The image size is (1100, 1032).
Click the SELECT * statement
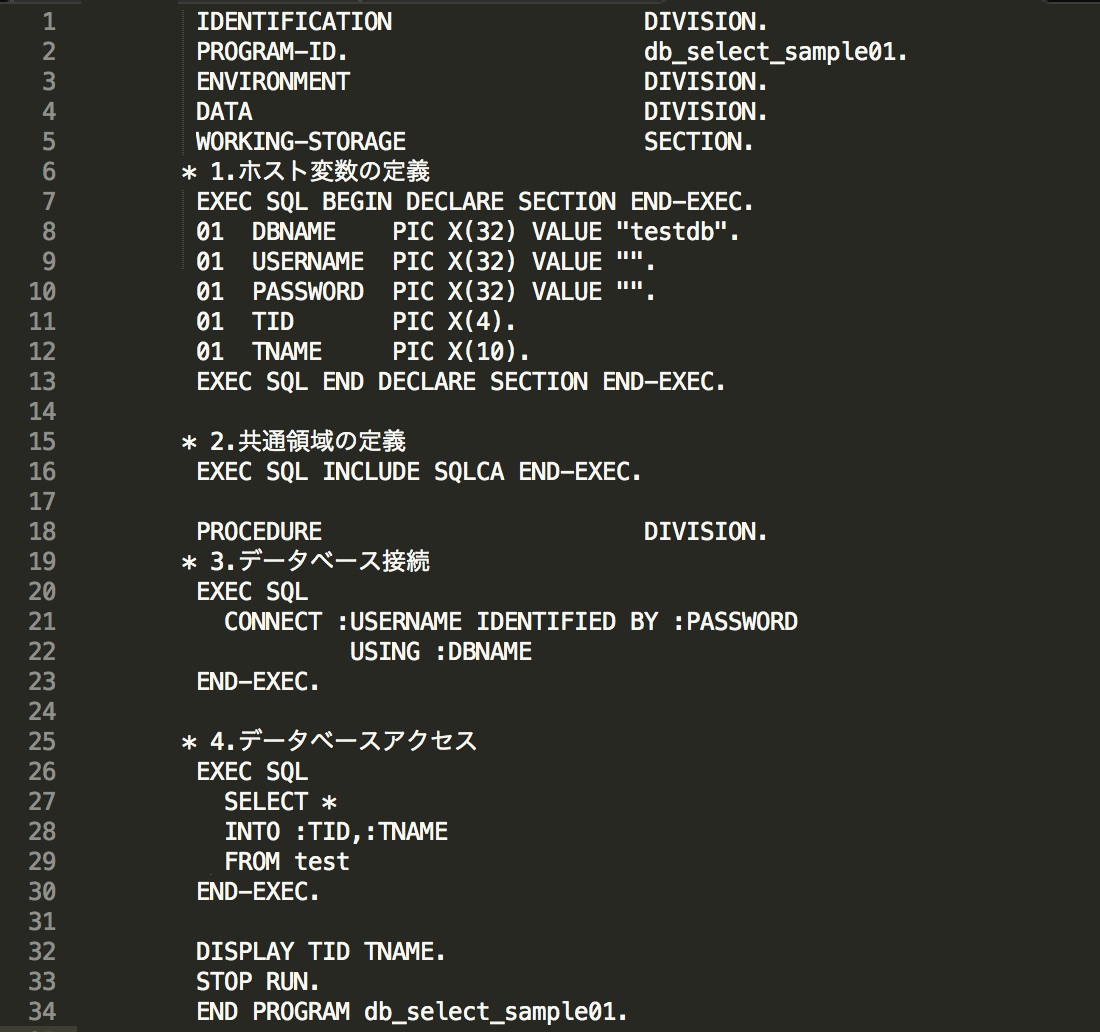click(280, 801)
